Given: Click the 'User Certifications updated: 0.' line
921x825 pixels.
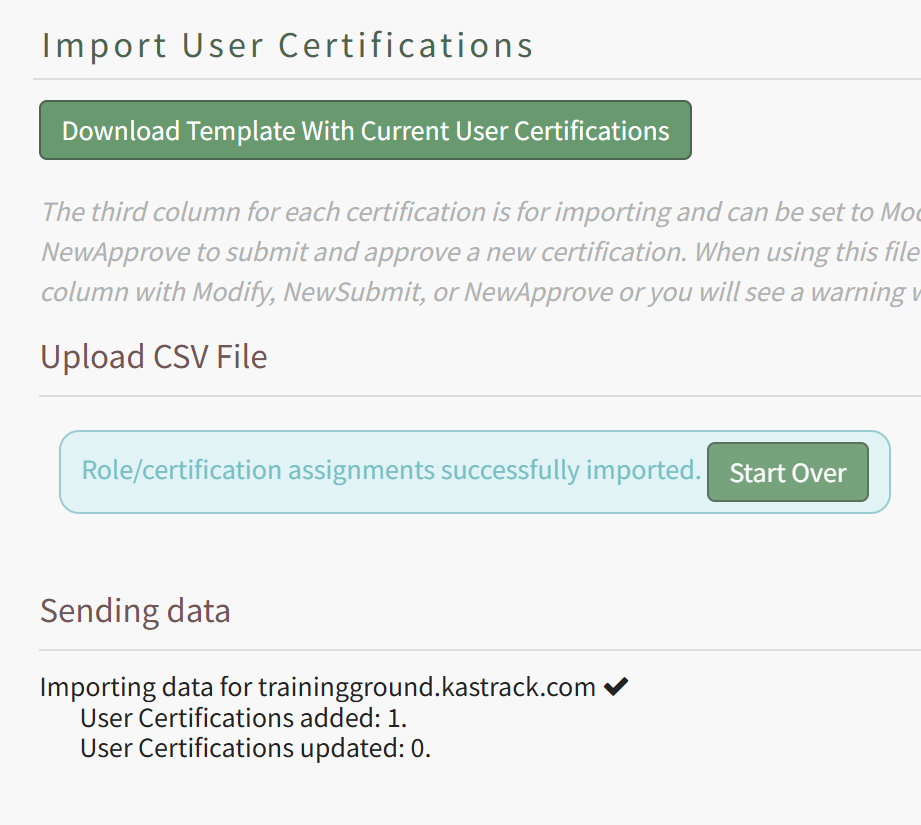Looking at the screenshot, I should [x=256, y=748].
